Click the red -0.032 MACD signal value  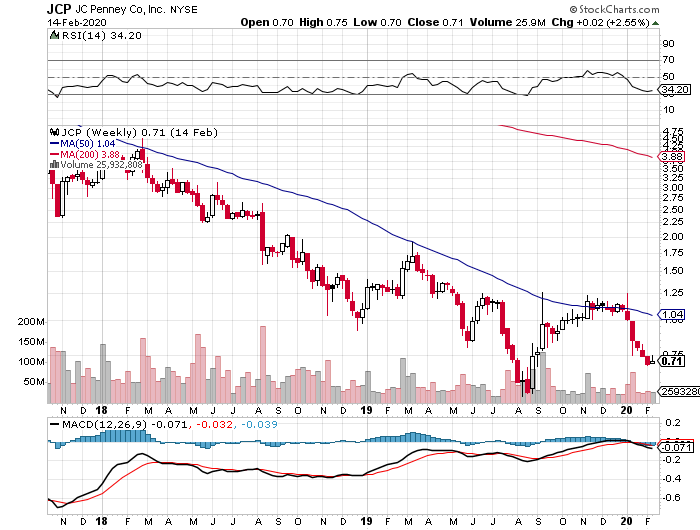pos(215,424)
